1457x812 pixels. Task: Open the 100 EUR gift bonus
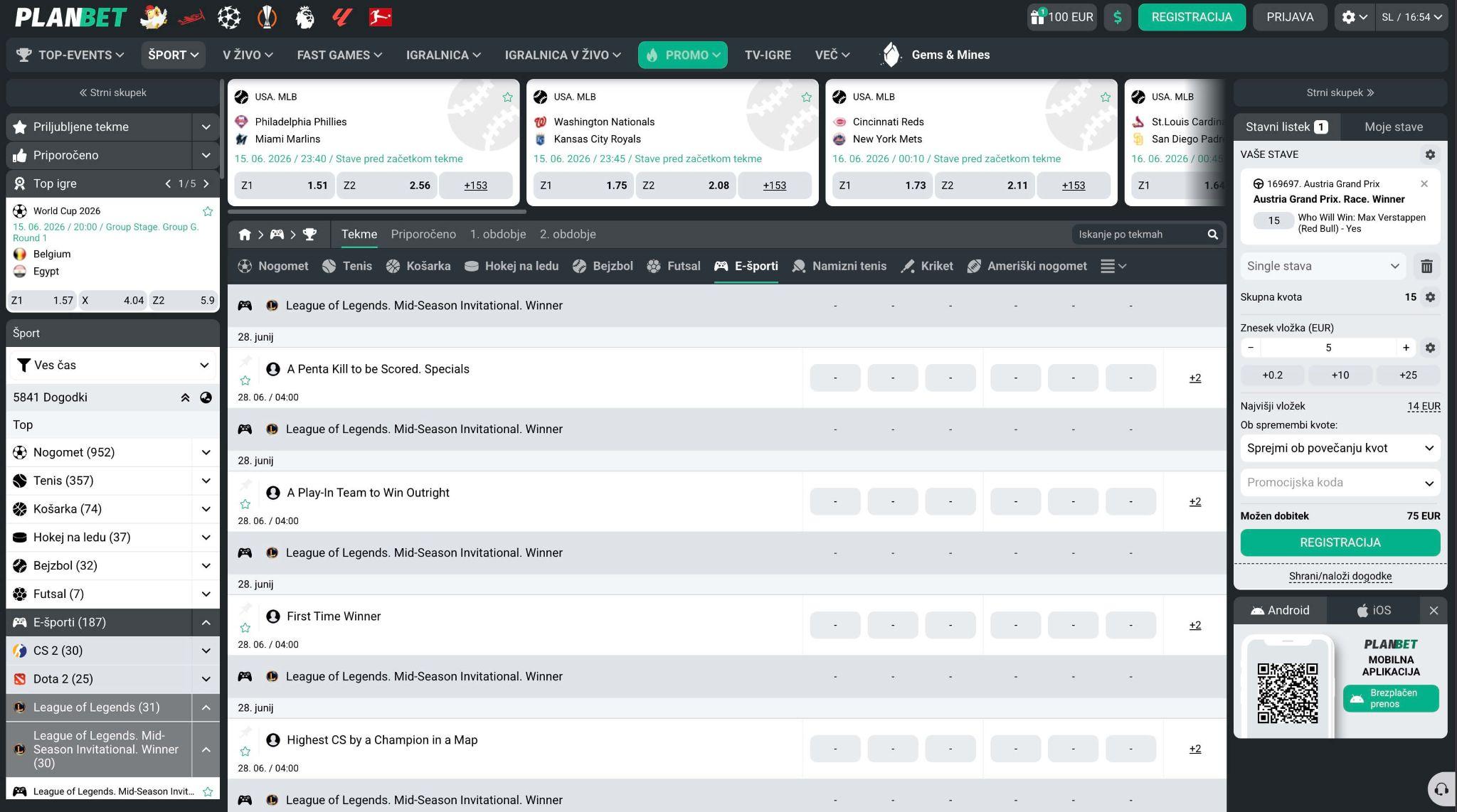(1061, 17)
